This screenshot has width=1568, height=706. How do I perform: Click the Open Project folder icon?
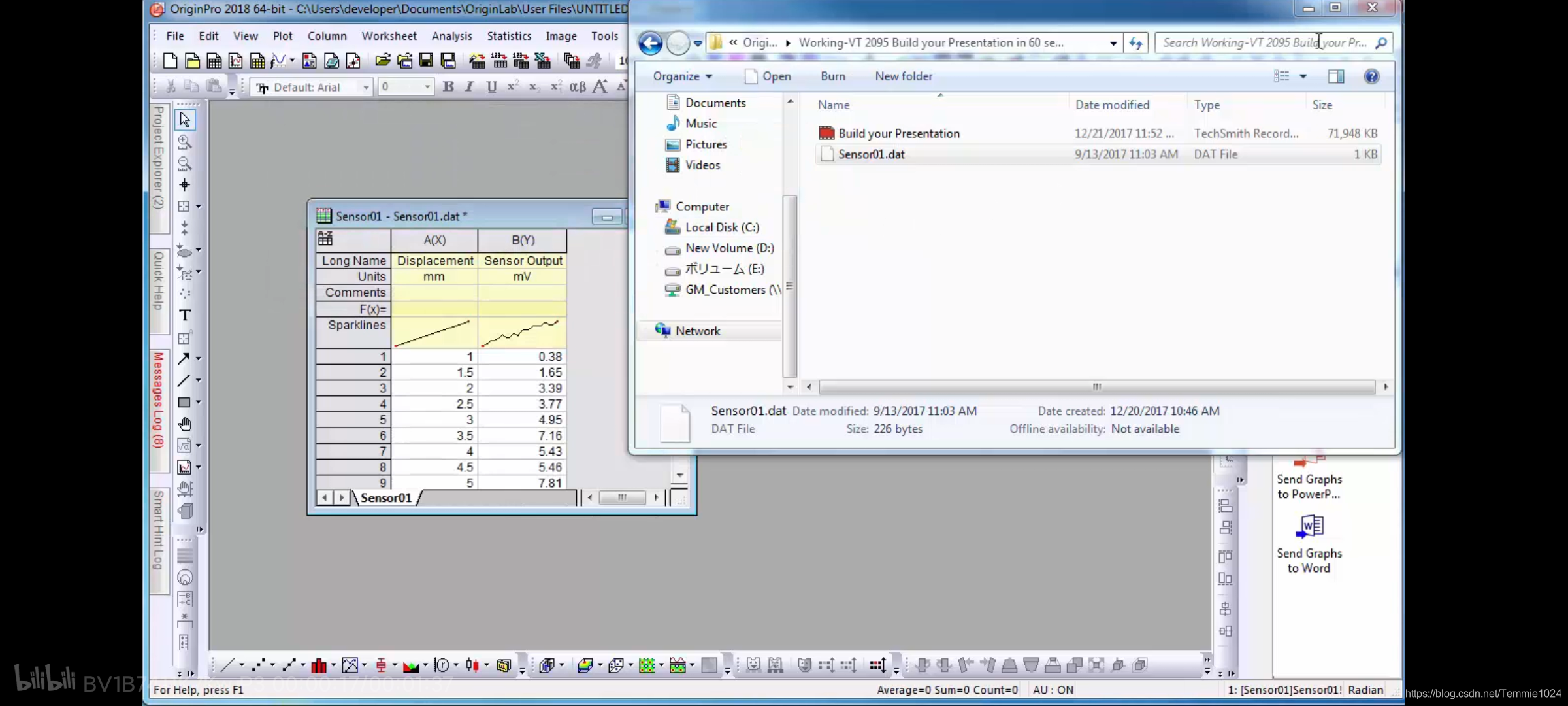pos(382,61)
